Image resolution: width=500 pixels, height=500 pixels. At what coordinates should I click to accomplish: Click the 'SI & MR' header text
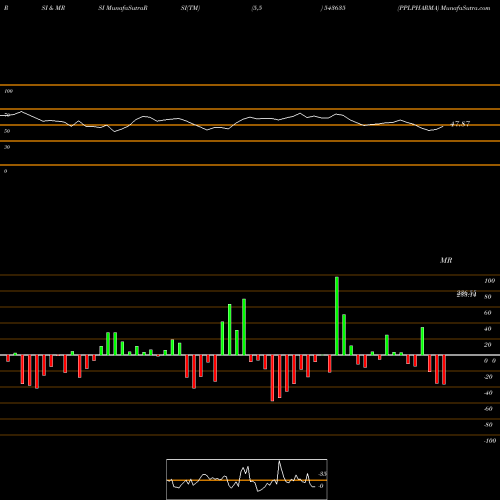pos(53,8)
